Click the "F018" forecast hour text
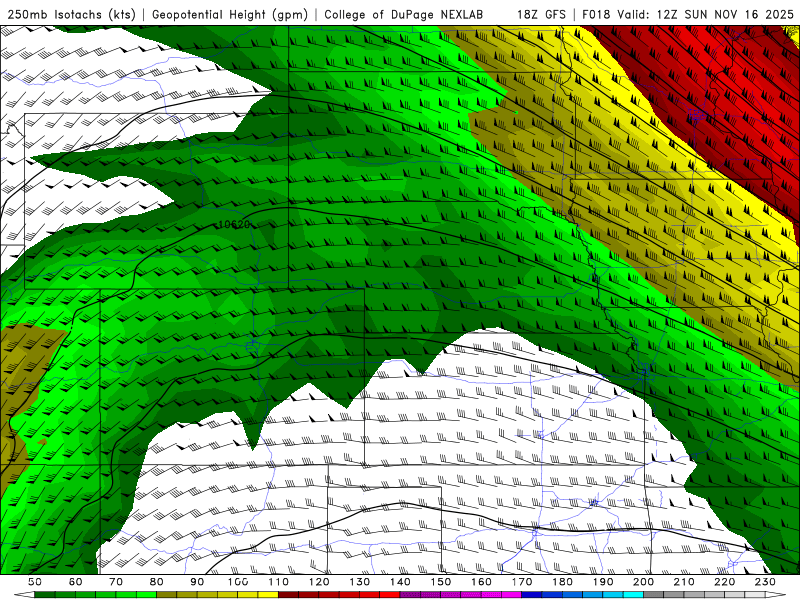The height and width of the screenshot is (600, 800). (x=597, y=14)
